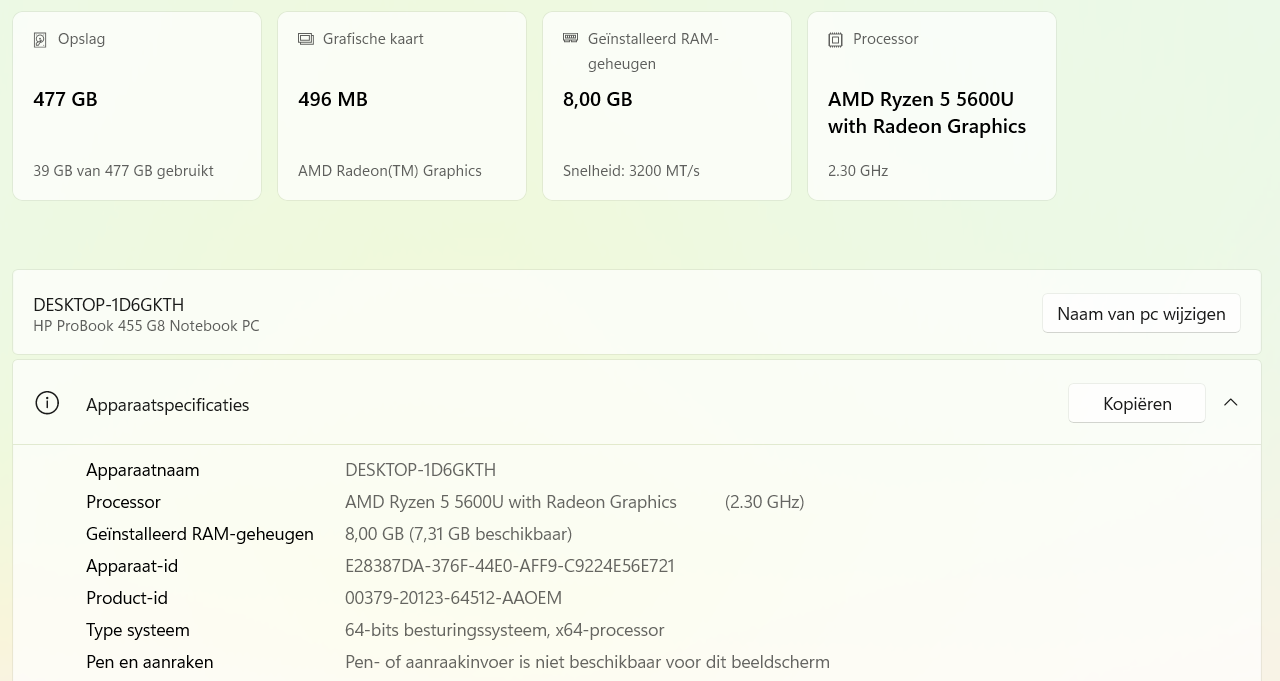The height and width of the screenshot is (681, 1280).
Task: Expand the Apparaatspecificaties header row
Action: point(600,403)
